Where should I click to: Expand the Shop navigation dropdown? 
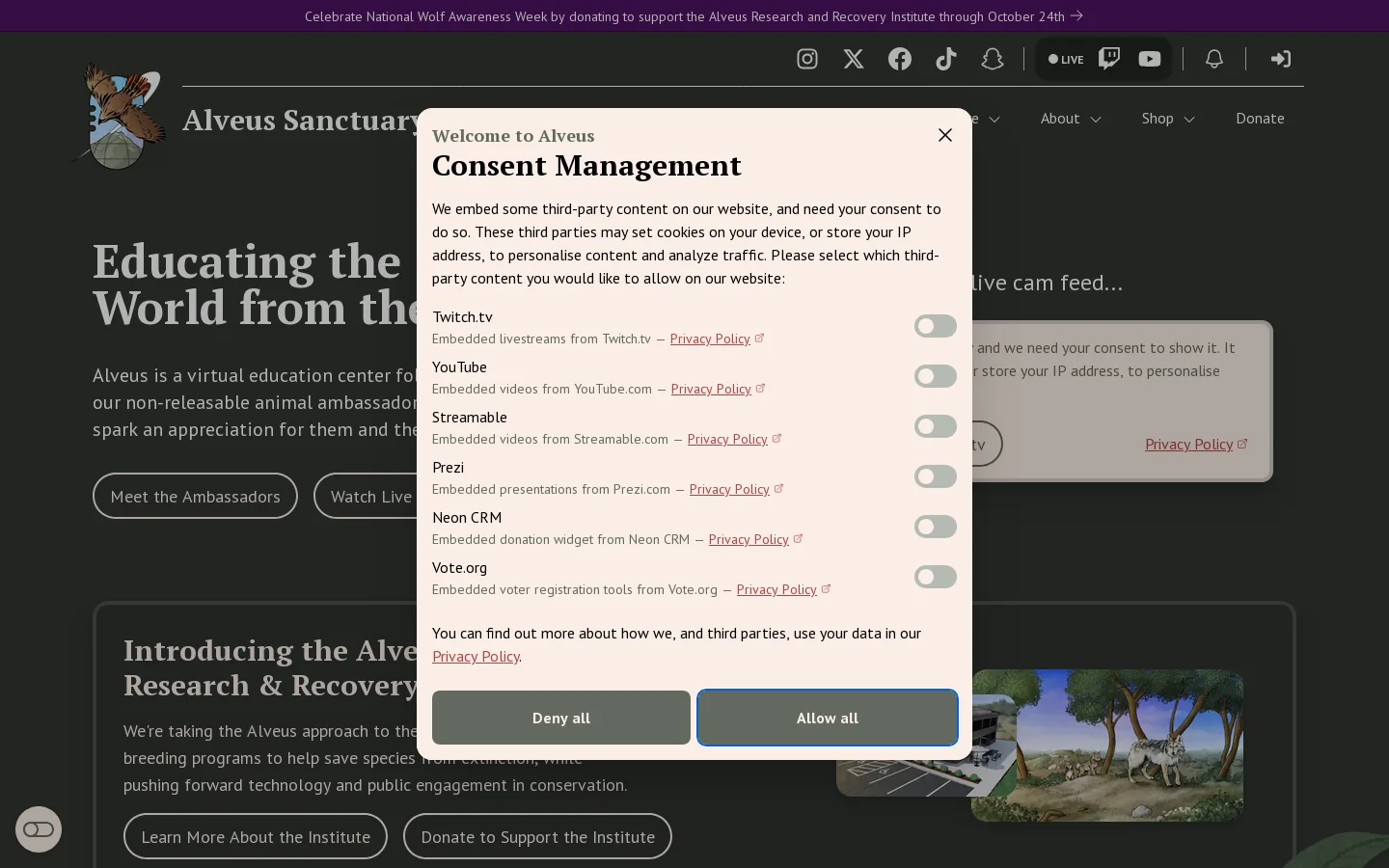pos(1168,119)
